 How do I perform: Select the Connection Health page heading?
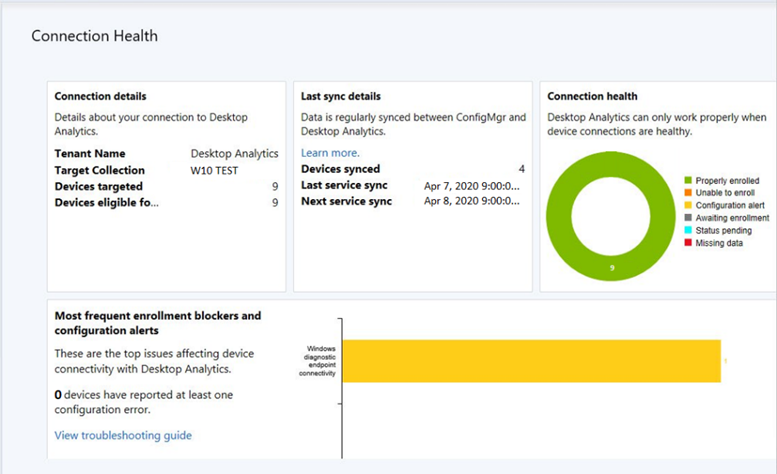95,36
